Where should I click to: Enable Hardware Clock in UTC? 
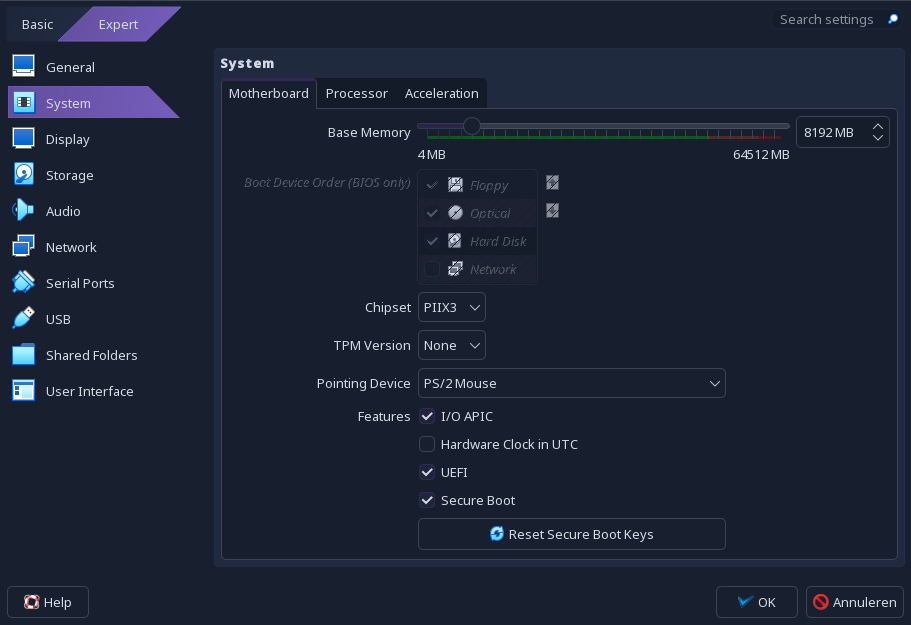427,444
